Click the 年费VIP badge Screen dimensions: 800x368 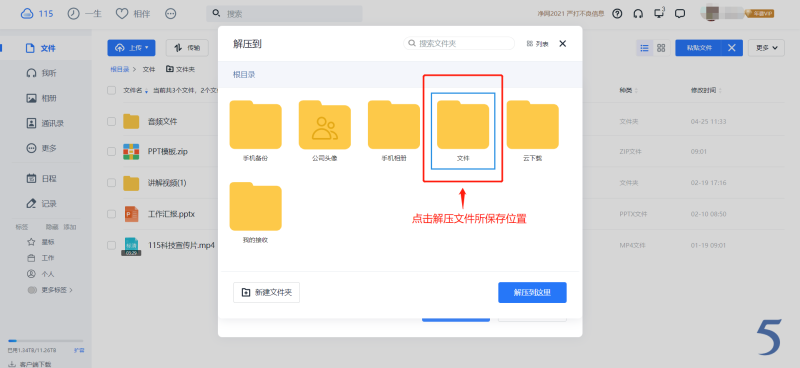pyautogui.click(x=760, y=14)
